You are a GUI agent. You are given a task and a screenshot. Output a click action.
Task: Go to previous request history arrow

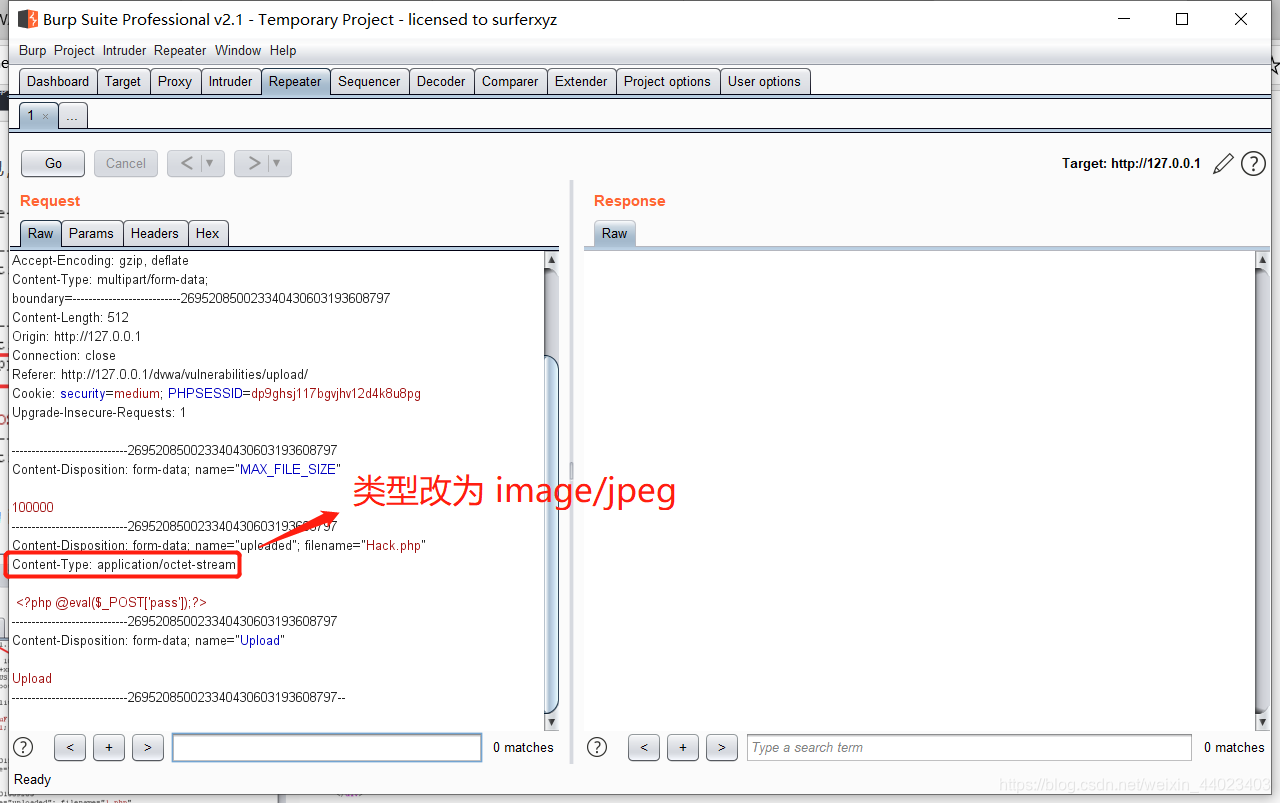[x=186, y=163]
